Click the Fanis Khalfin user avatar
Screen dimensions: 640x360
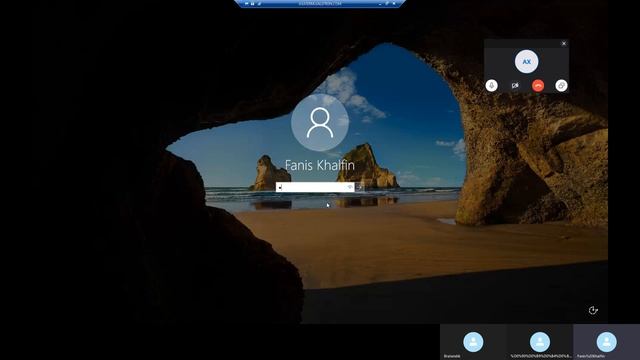tap(320, 122)
